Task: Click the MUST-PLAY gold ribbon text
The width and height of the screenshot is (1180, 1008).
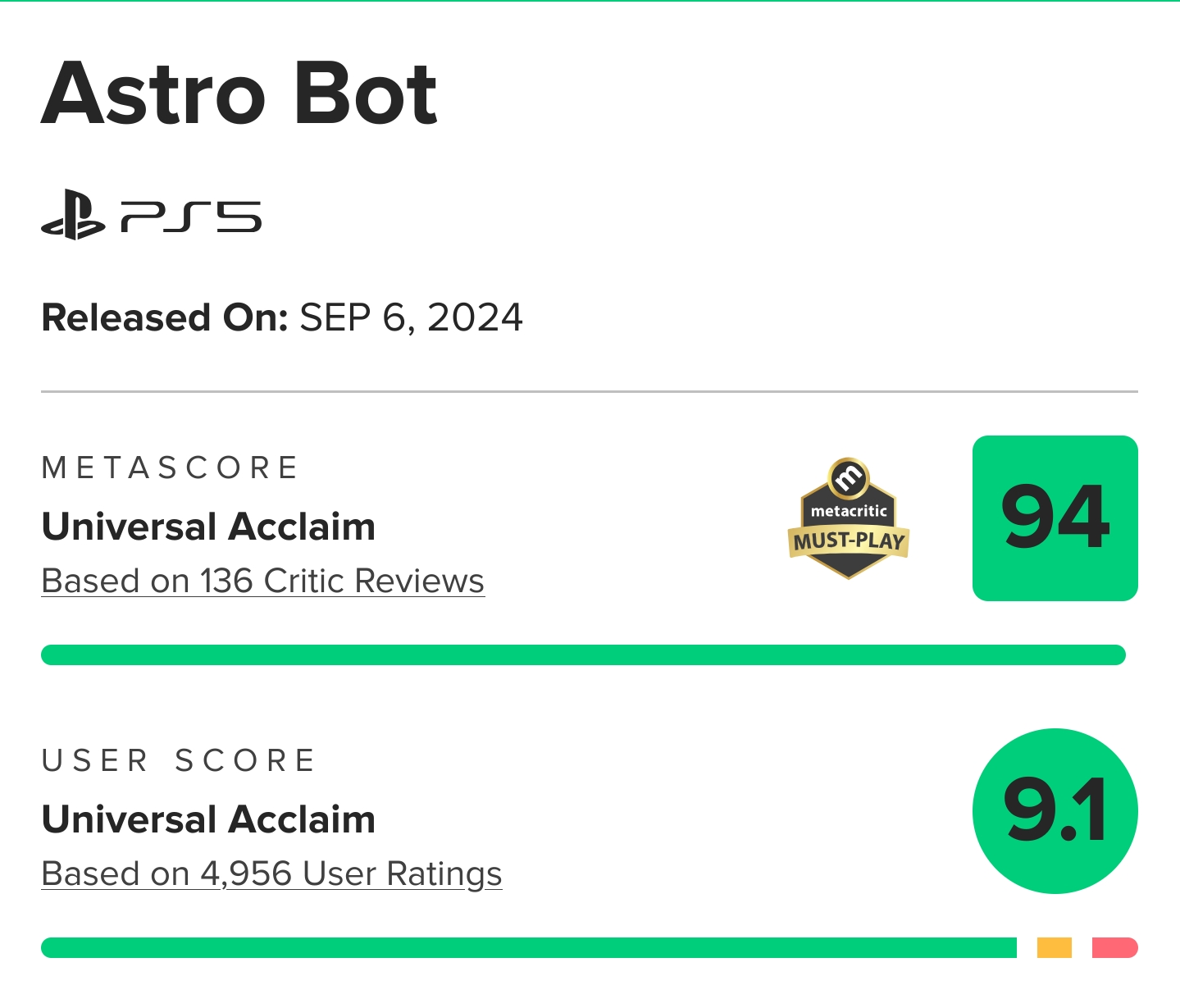Action: coord(849,541)
